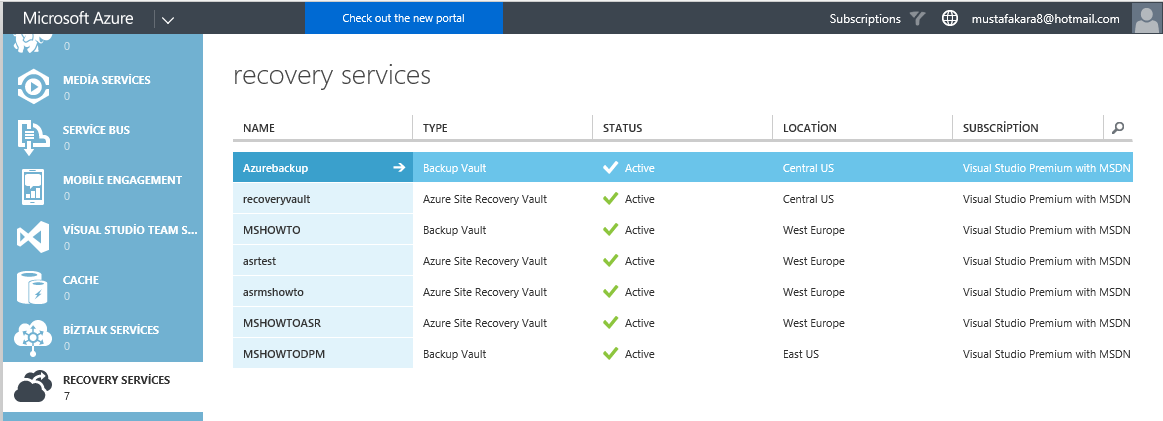Viewport: 1163px width, 421px height.
Task: Click Active status in Azurebackup row
Action: click(x=639, y=168)
